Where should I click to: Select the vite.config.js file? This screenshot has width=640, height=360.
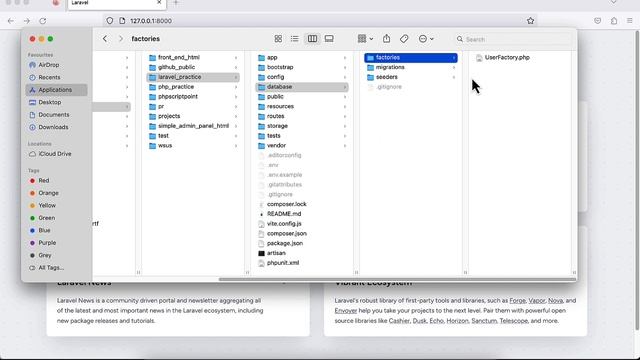click(x=302, y=224)
